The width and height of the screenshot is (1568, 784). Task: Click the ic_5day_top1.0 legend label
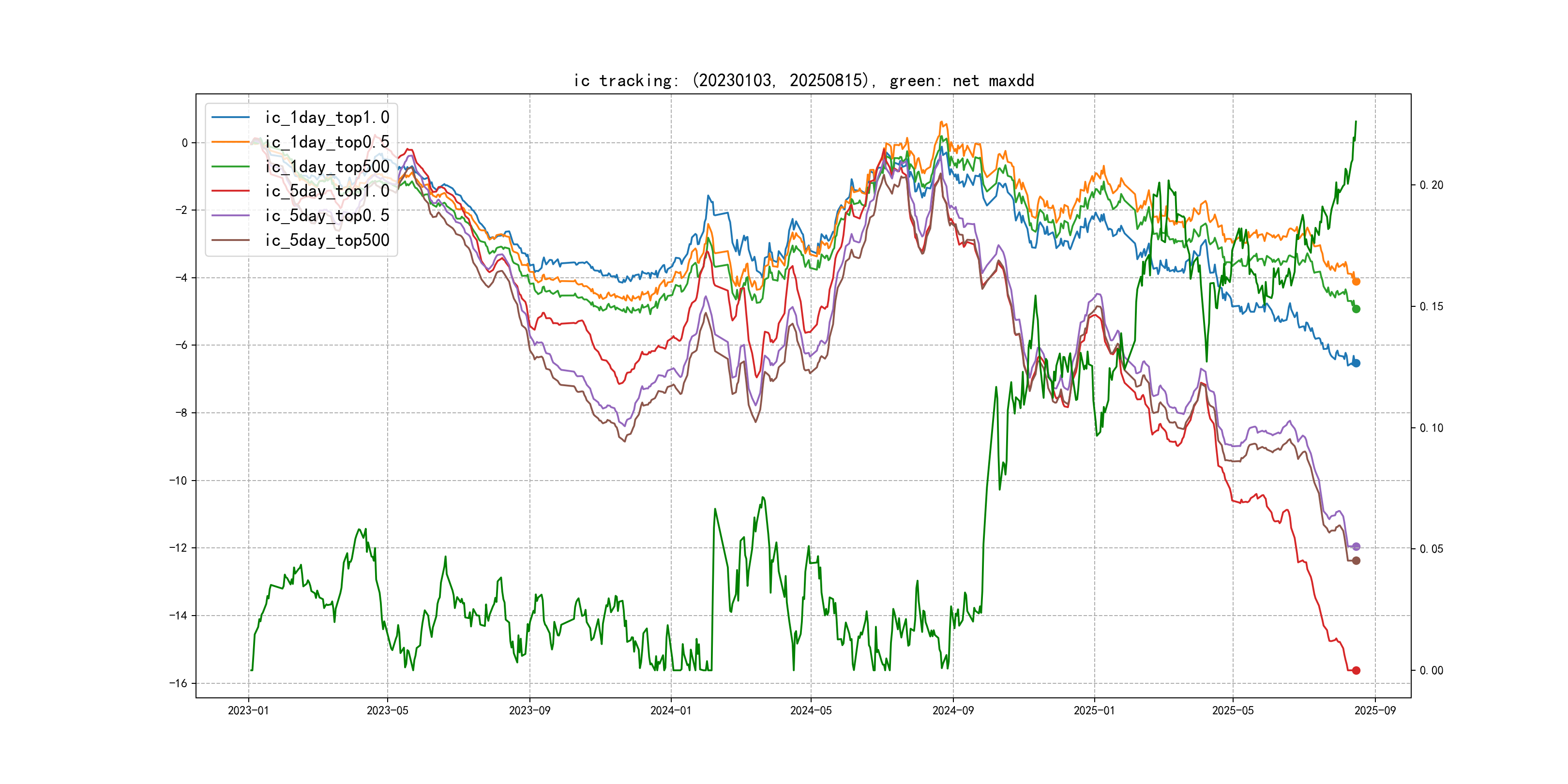(327, 191)
